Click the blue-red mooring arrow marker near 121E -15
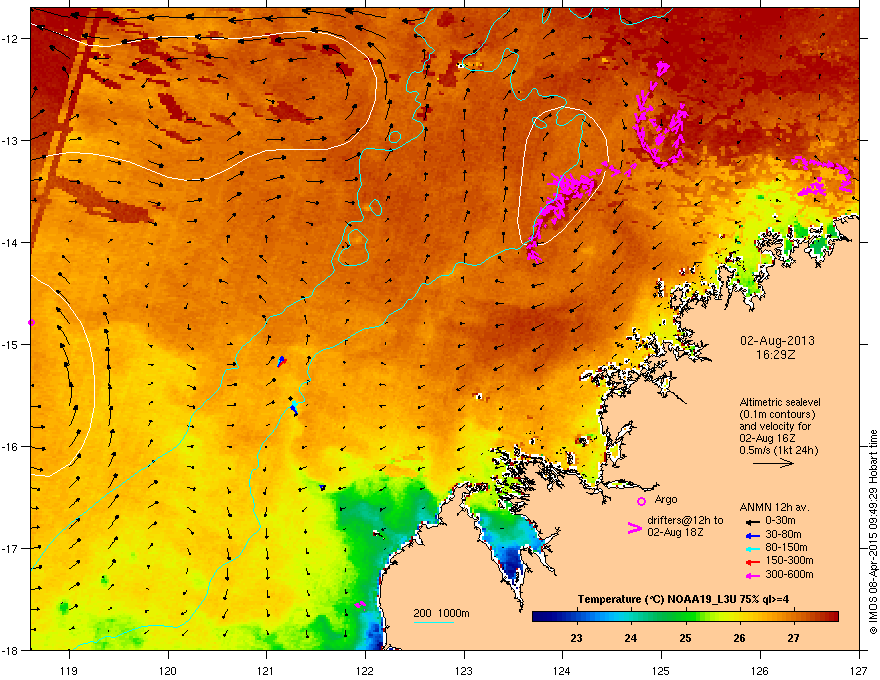Screen dimensions: 880x680 coord(281,361)
